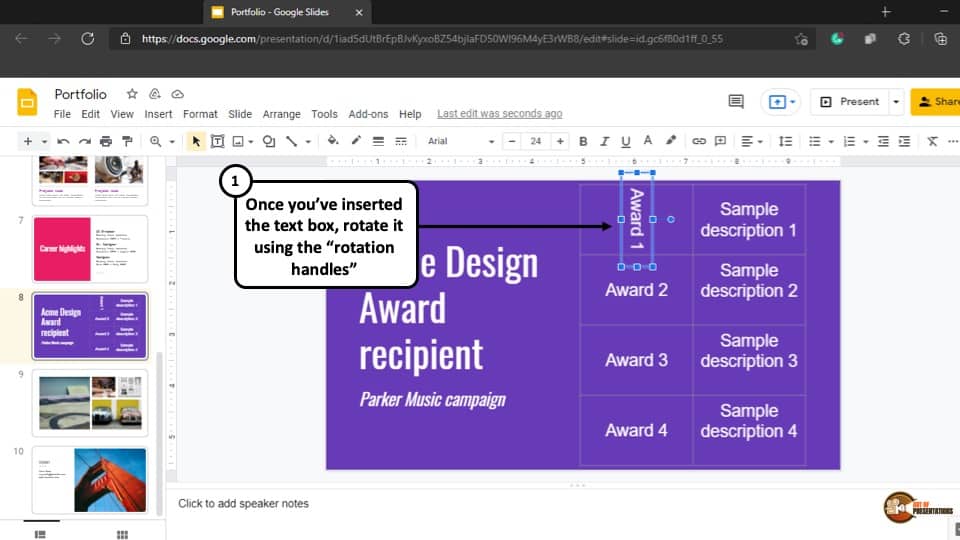960x540 pixels.
Task: Reload the page in the browser
Action: (x=88, y=39)
